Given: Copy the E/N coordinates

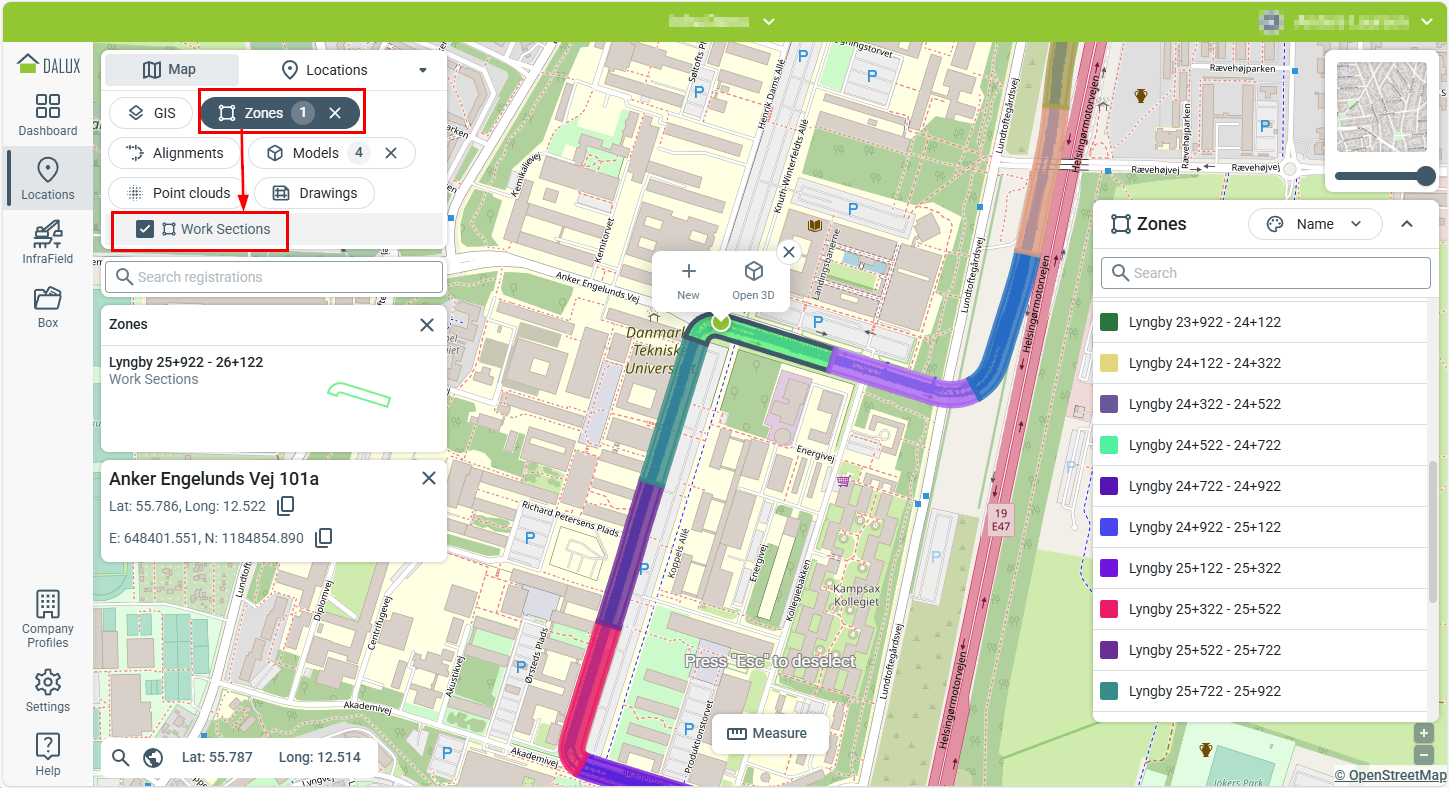Looking at the screenshot, I should pyautogui.click(x=323, y=538).
